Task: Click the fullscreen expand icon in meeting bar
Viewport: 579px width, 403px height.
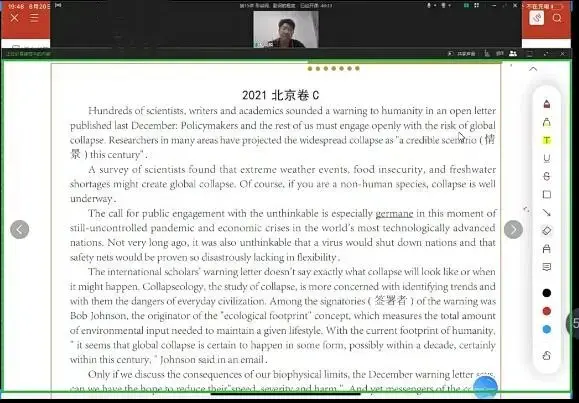Action: coord(546,54)
